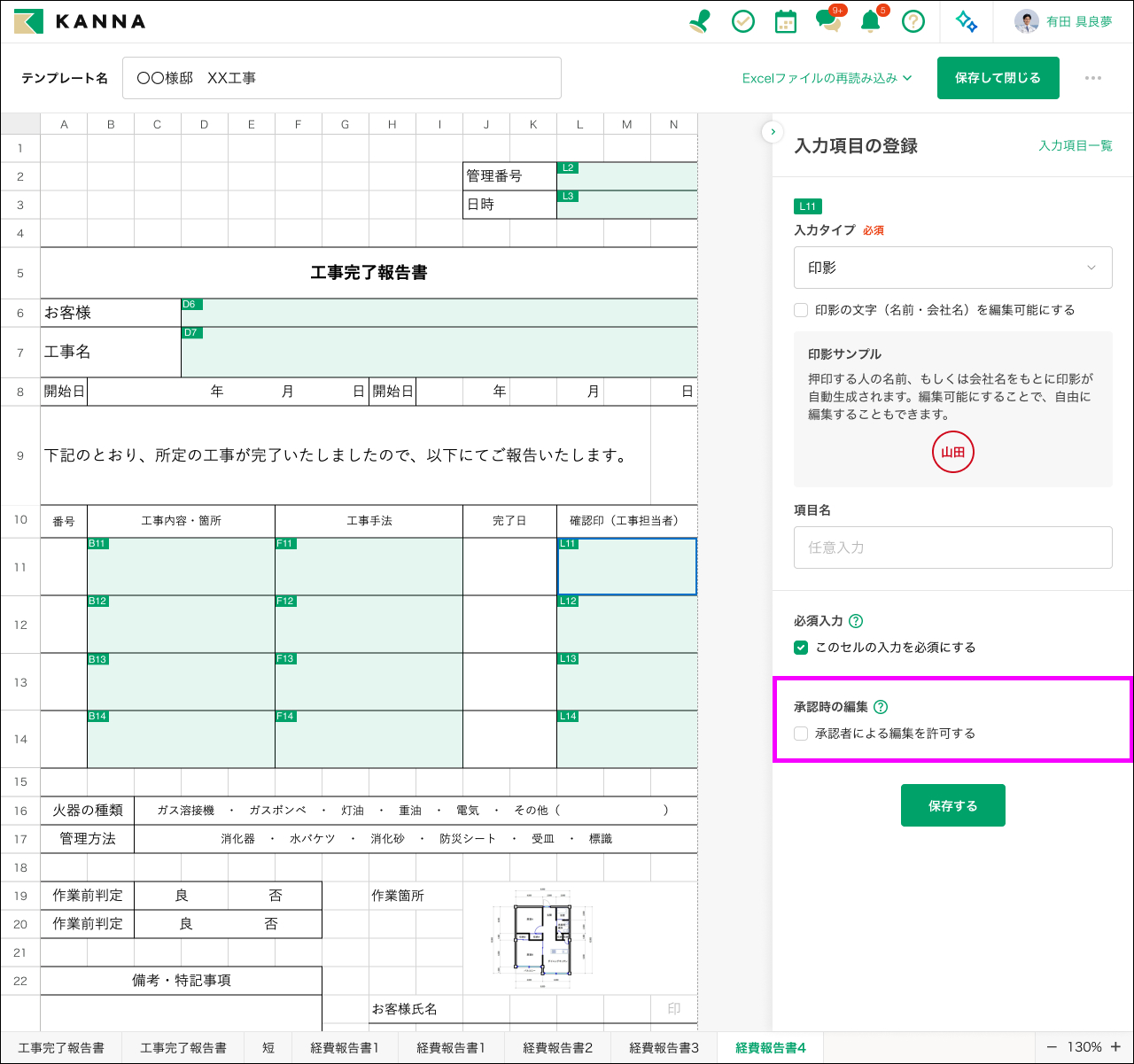Open the 入力項目一覧 link
The height and width of the screenshot is (1064, 1134).
(1075, 145)
